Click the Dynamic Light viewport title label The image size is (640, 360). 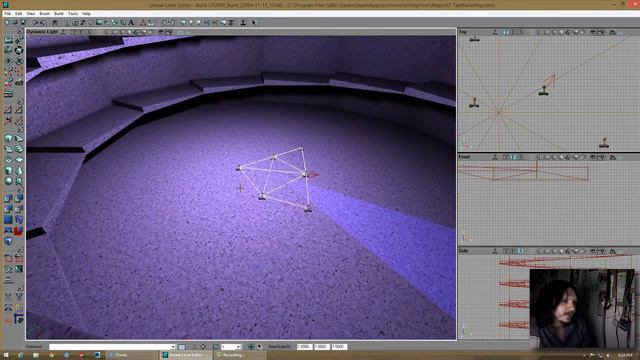tap(42, 32)
